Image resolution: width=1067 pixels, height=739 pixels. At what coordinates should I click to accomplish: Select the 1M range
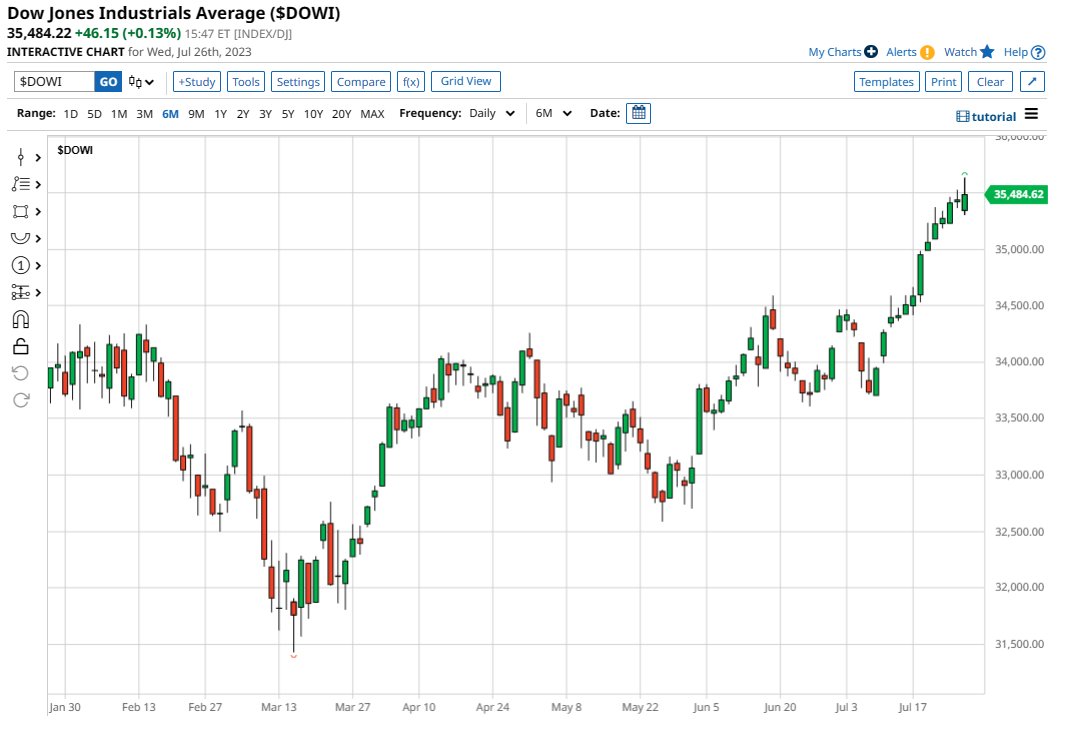[119, 114]
